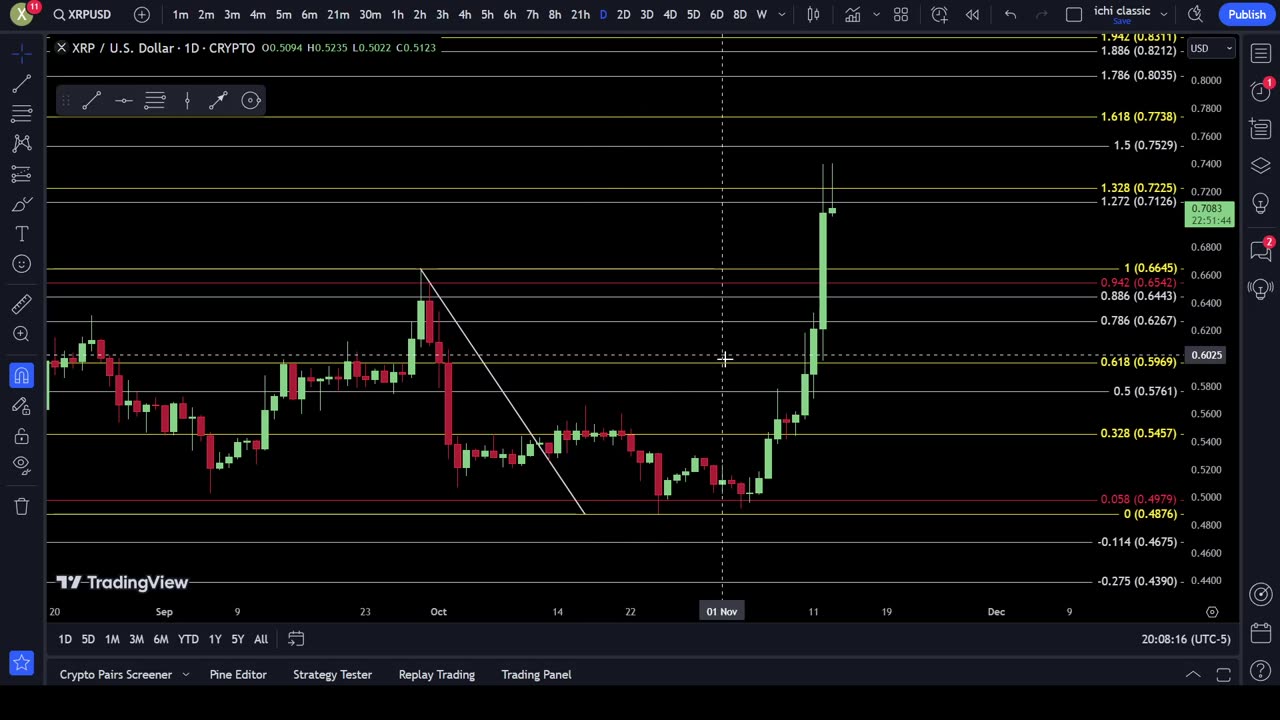
Task: Open the object tree layers icon
Action: [x=1260, y=165]
